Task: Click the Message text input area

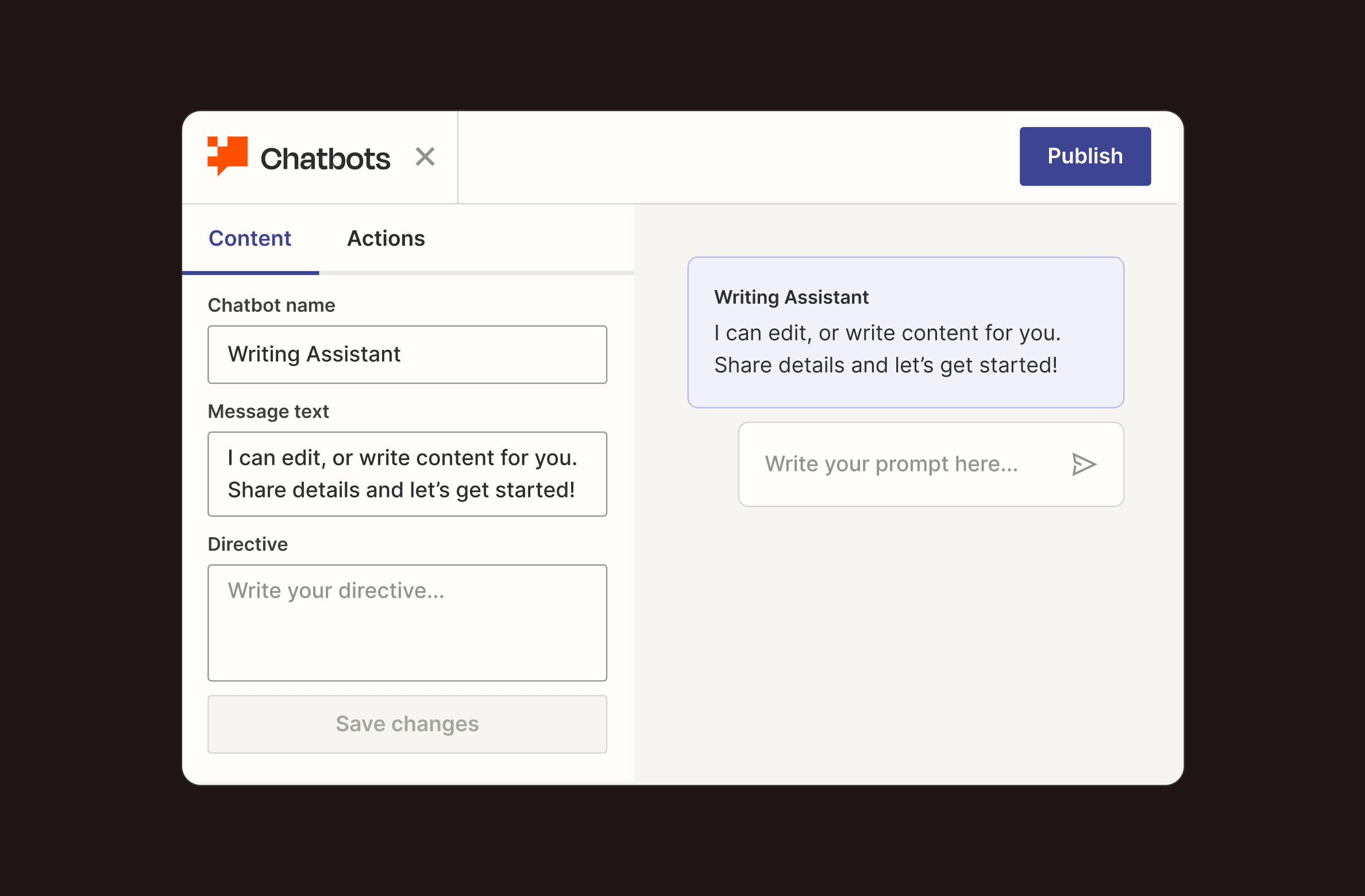Action: click(x=407, y=473)
